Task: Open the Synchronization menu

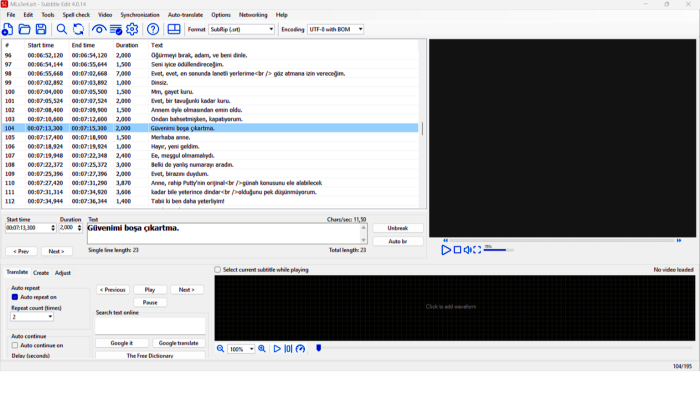Action: (x=140, y=15)
